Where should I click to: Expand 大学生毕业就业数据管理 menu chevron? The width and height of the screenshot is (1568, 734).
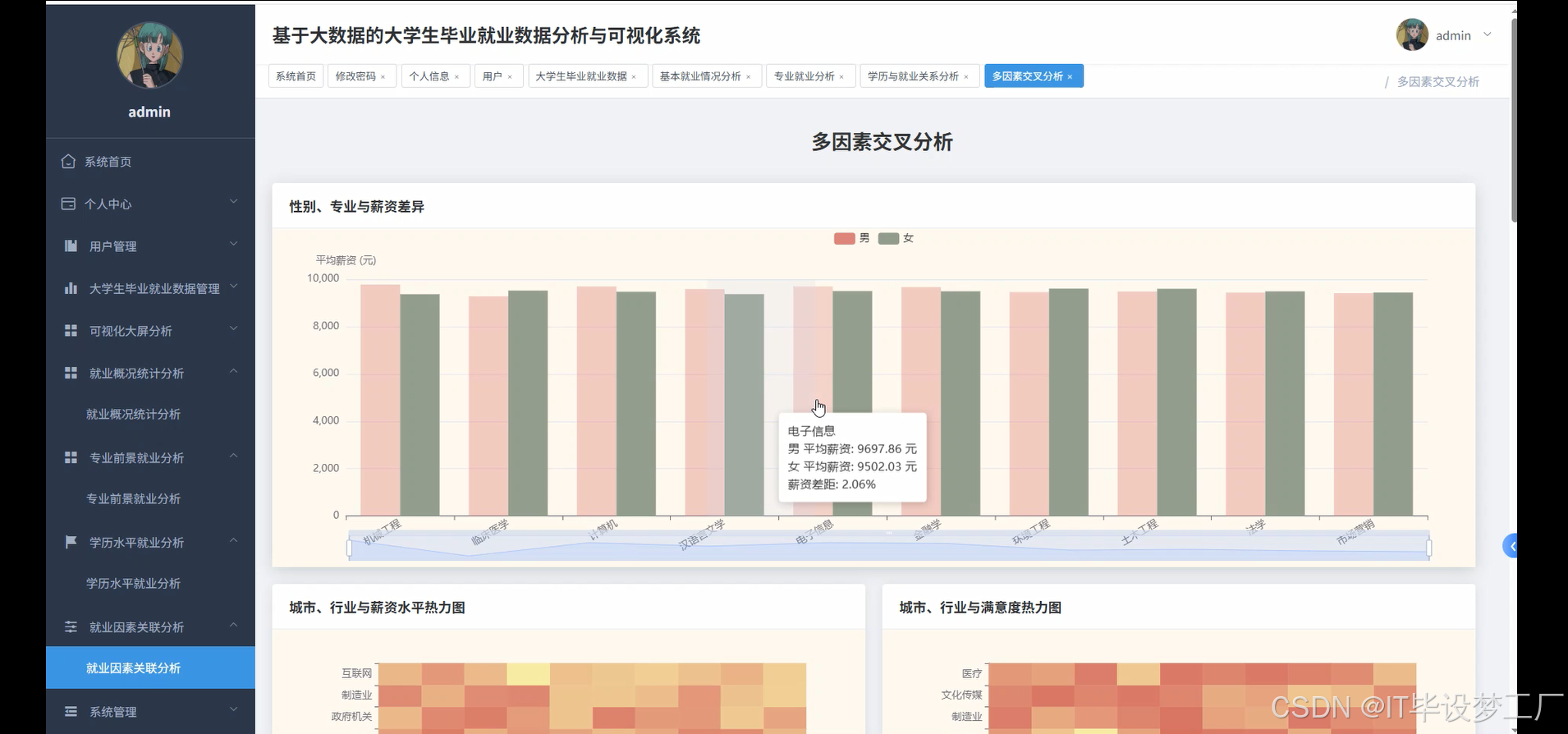[233, 287]
